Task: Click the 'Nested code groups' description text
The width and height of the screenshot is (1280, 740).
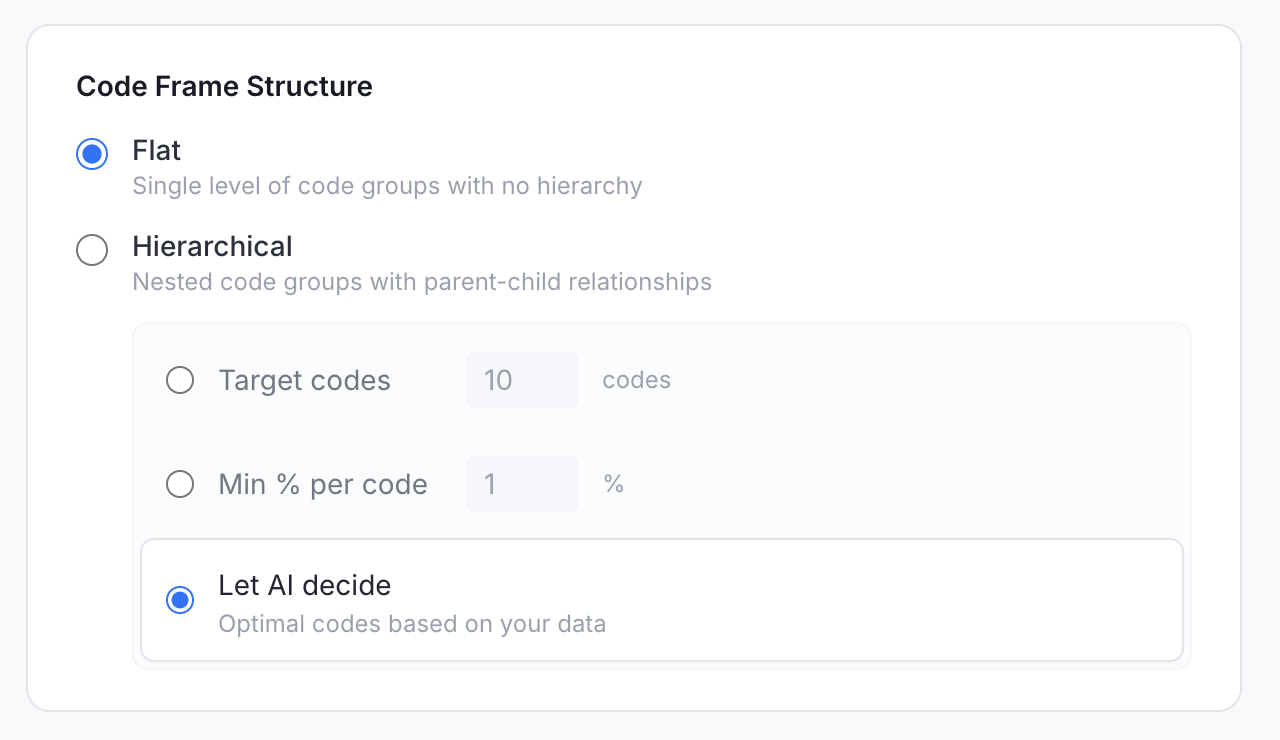Action: pos(421,282)
